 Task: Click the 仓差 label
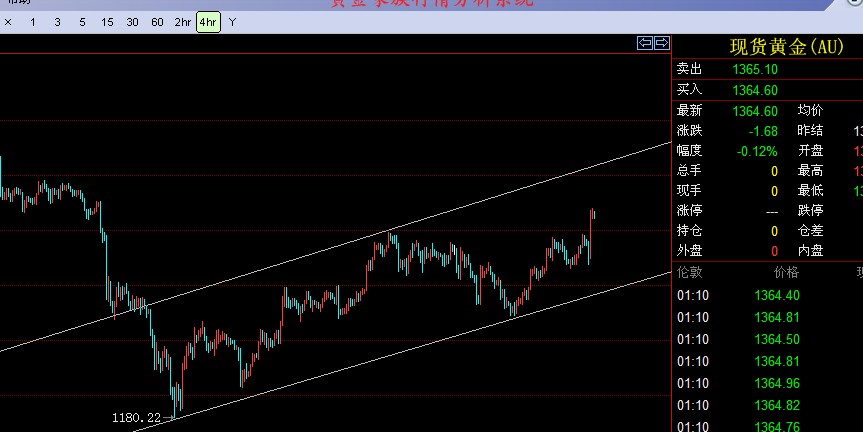tap(811, 231)
